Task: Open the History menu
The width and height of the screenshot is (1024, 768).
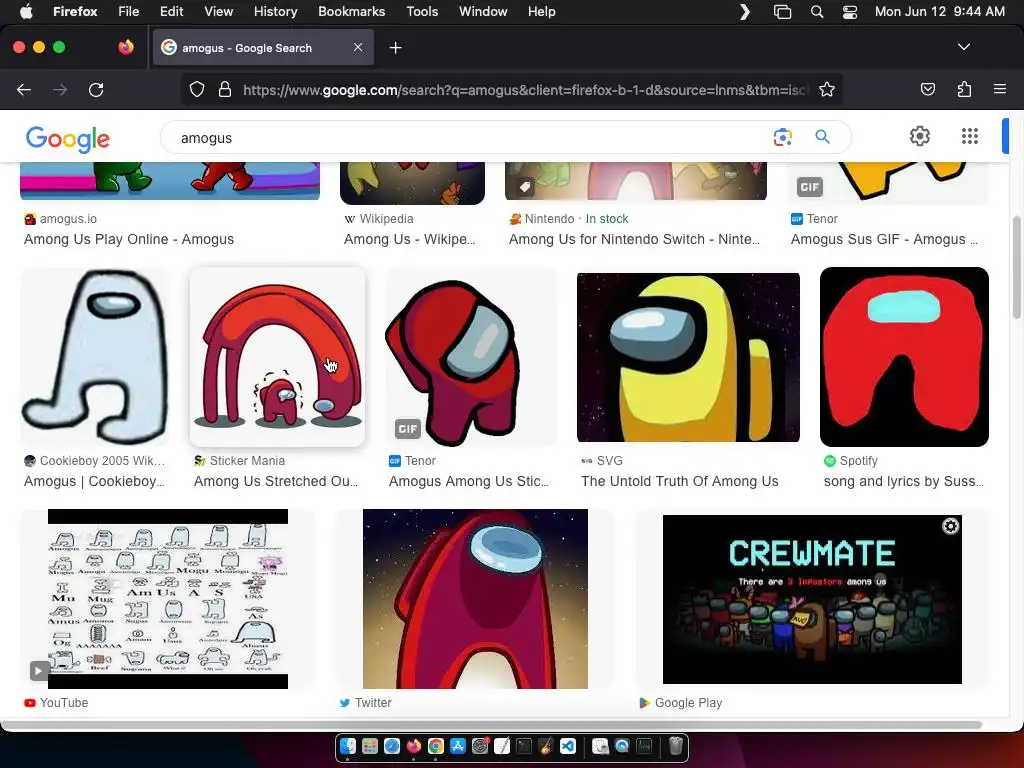Action: tap(275, 11)
